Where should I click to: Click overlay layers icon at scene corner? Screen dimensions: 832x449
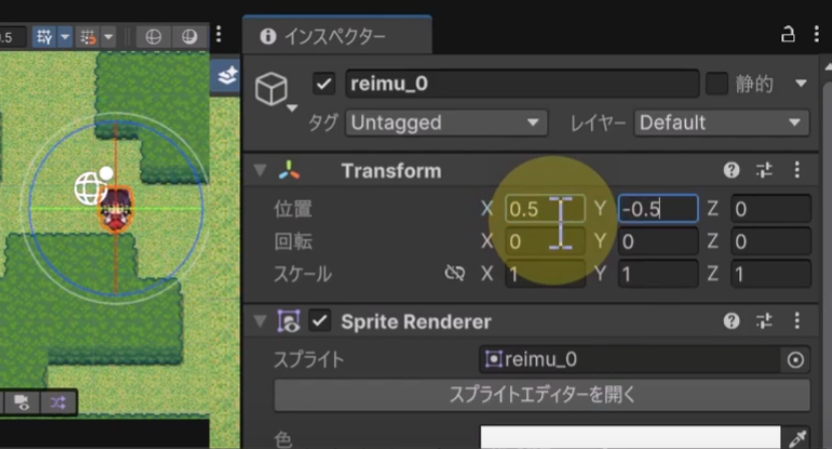pyautogui.click(x=227, y=76)
